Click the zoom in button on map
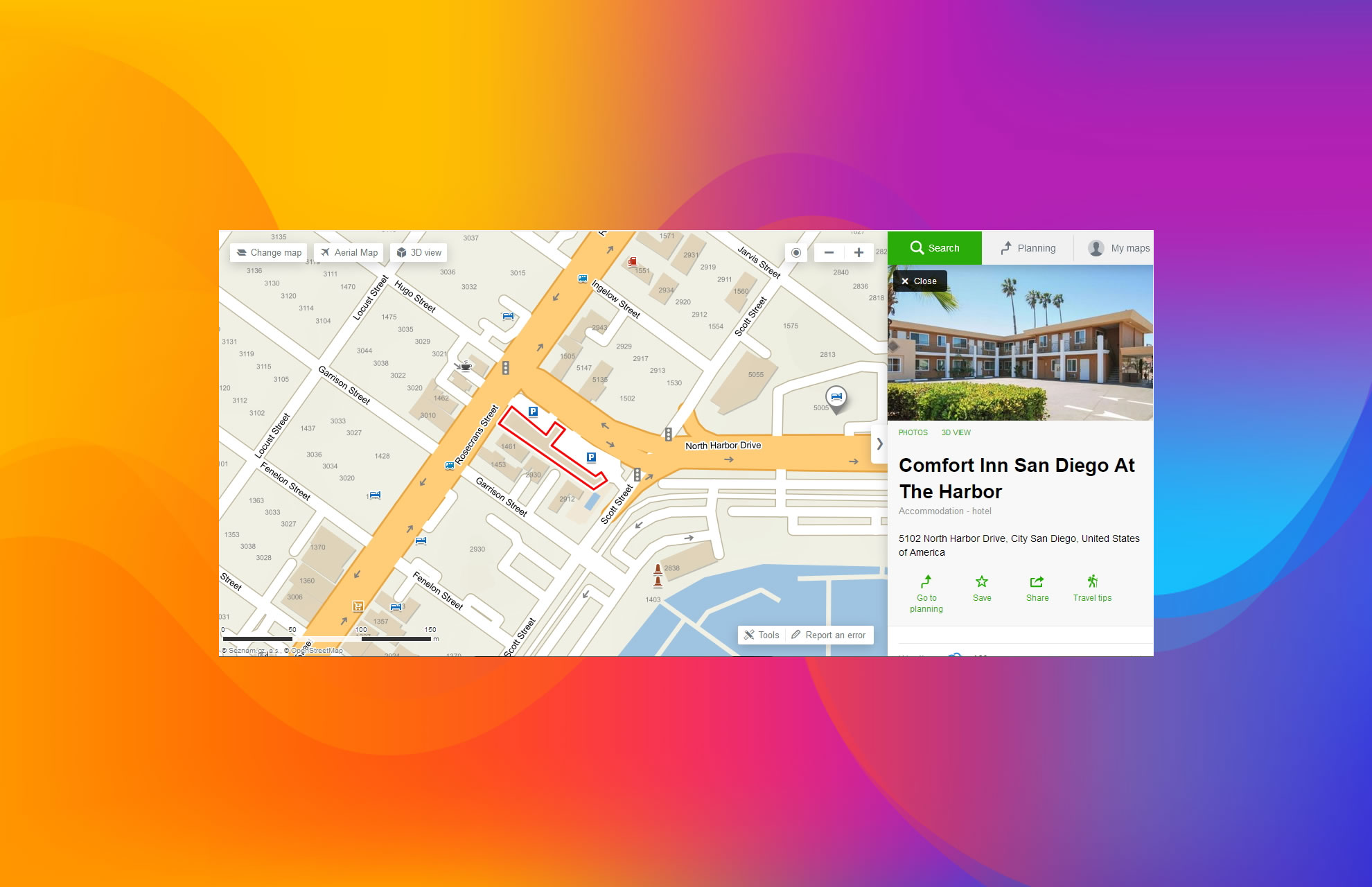Image resolution: width=1372 pixels, height=887 pixels. (859, 252)
